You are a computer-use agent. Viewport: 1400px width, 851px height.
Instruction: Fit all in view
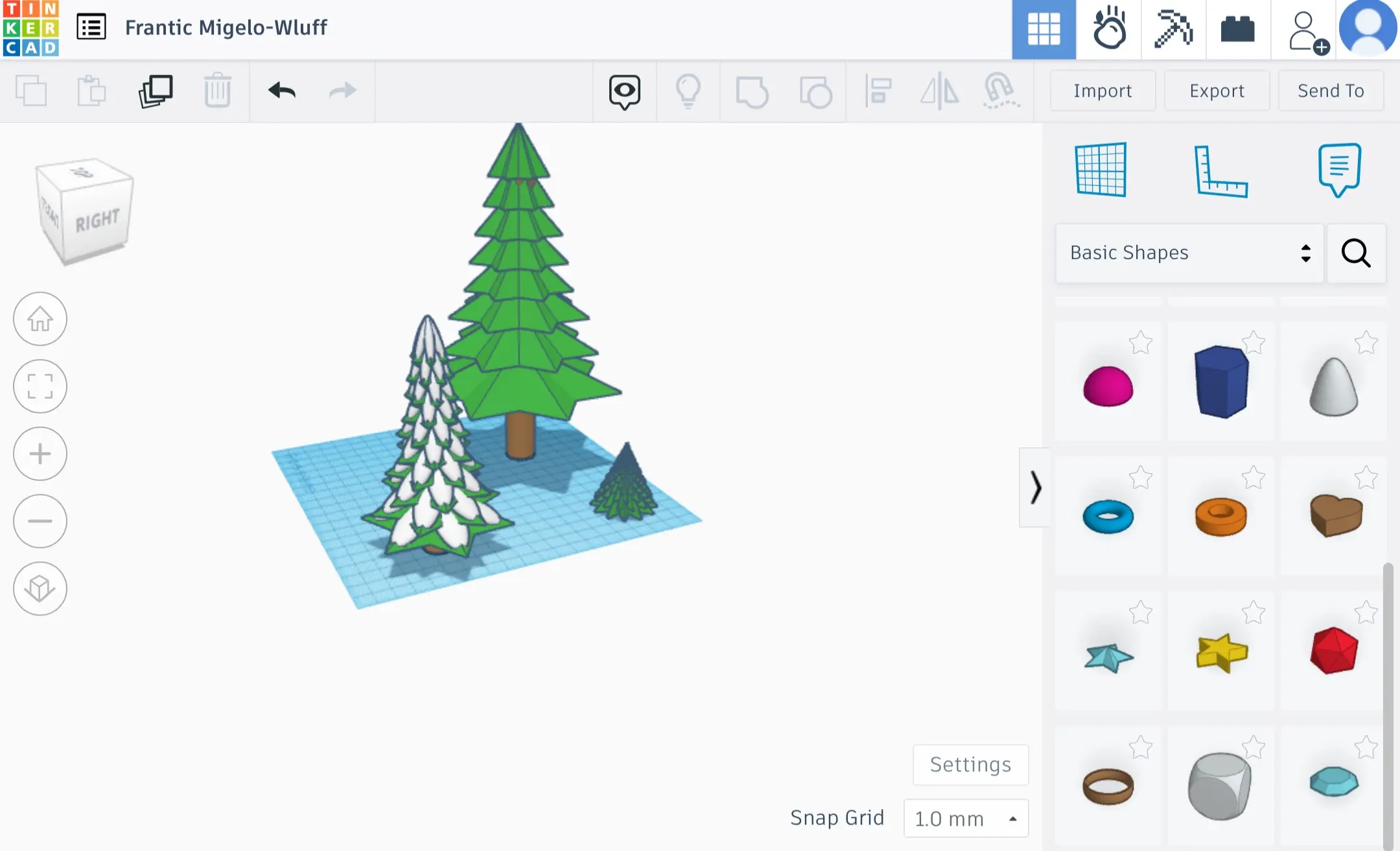[x=40, y=386]
